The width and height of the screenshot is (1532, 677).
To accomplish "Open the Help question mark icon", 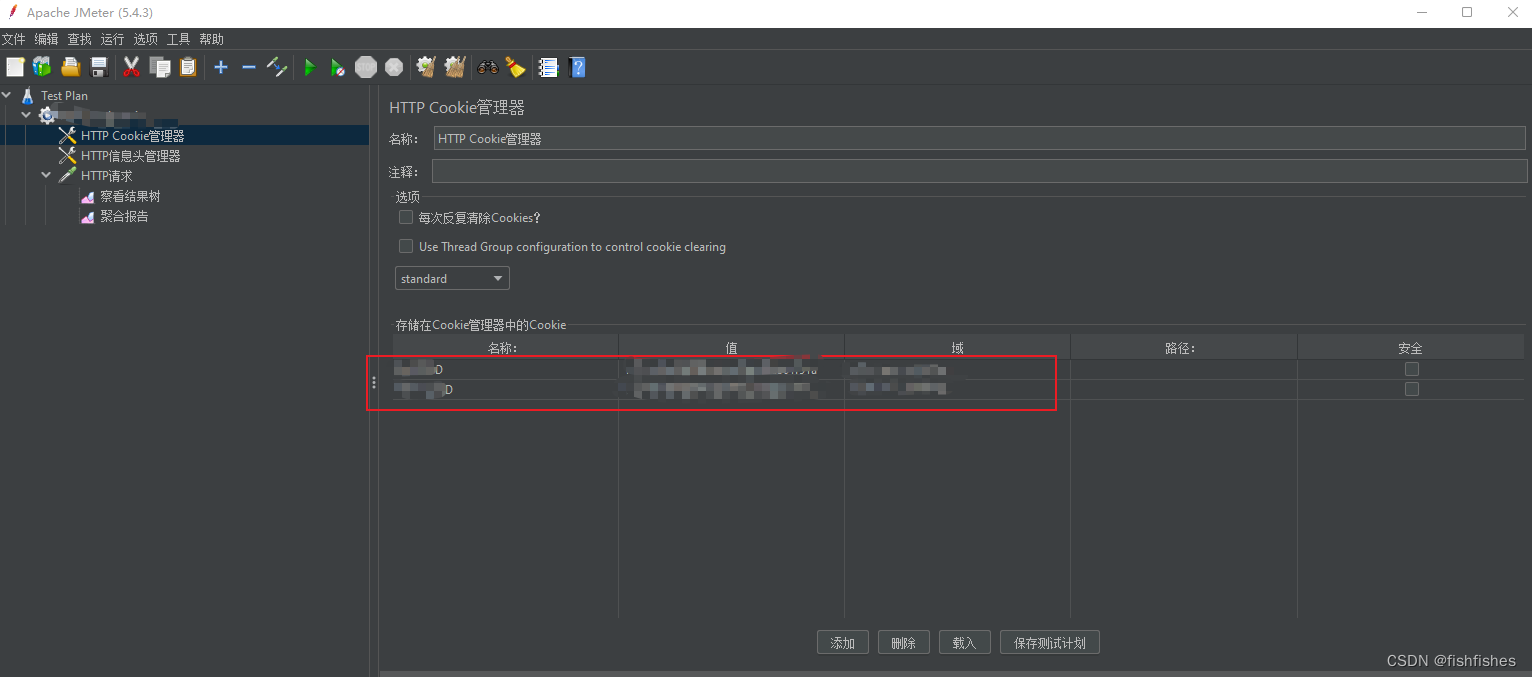I will point(577,67).
